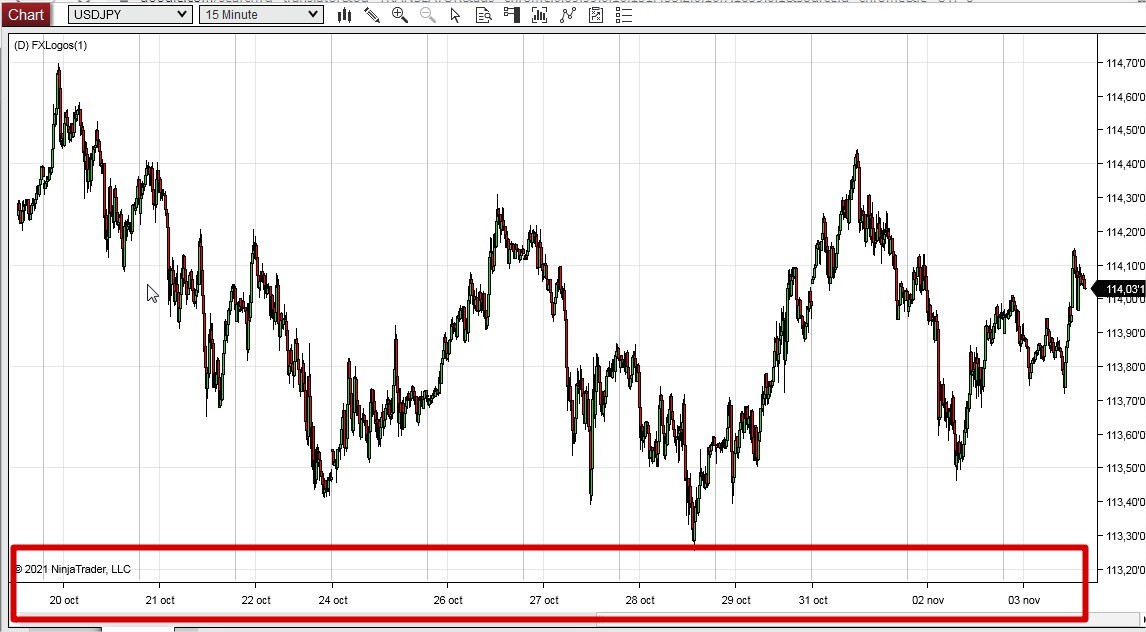Open the properties list icon

pyautogui.click(x=623, y=15)
